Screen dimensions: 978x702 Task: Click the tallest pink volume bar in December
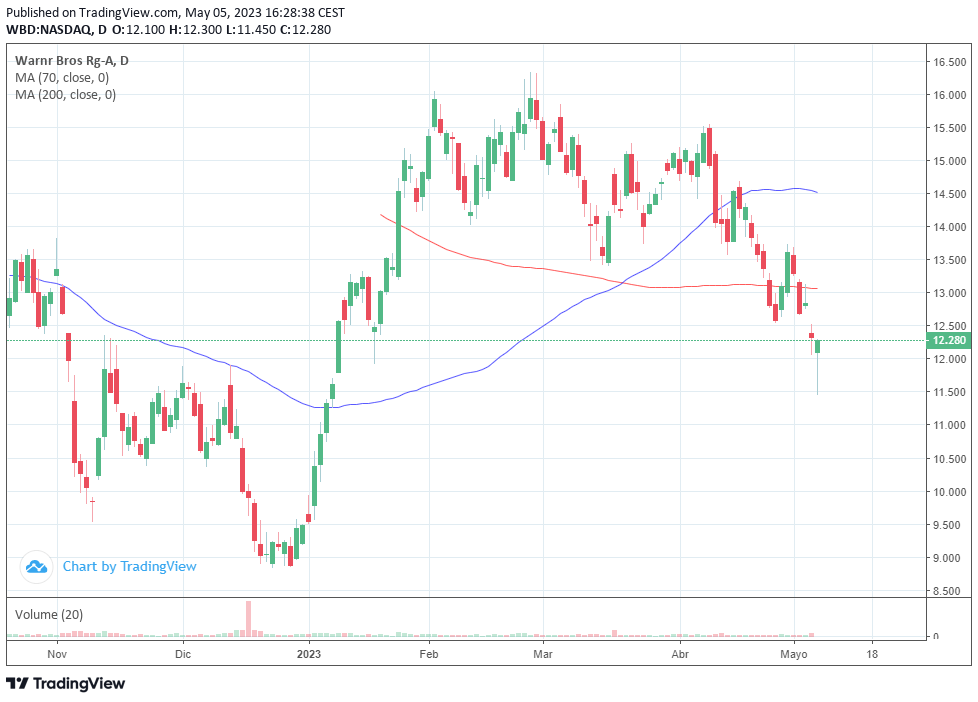point(248,618)
